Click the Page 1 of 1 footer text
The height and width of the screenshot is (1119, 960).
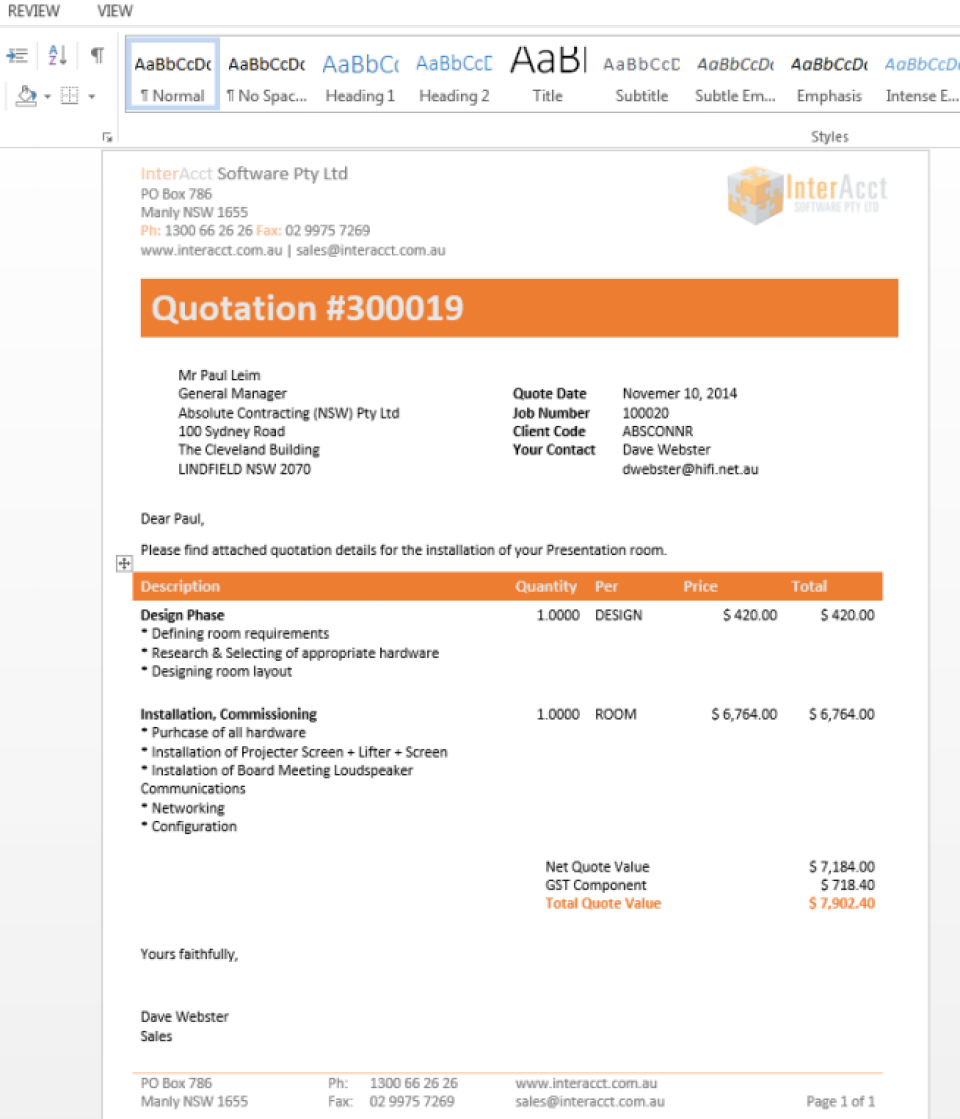pos(840,1102)
